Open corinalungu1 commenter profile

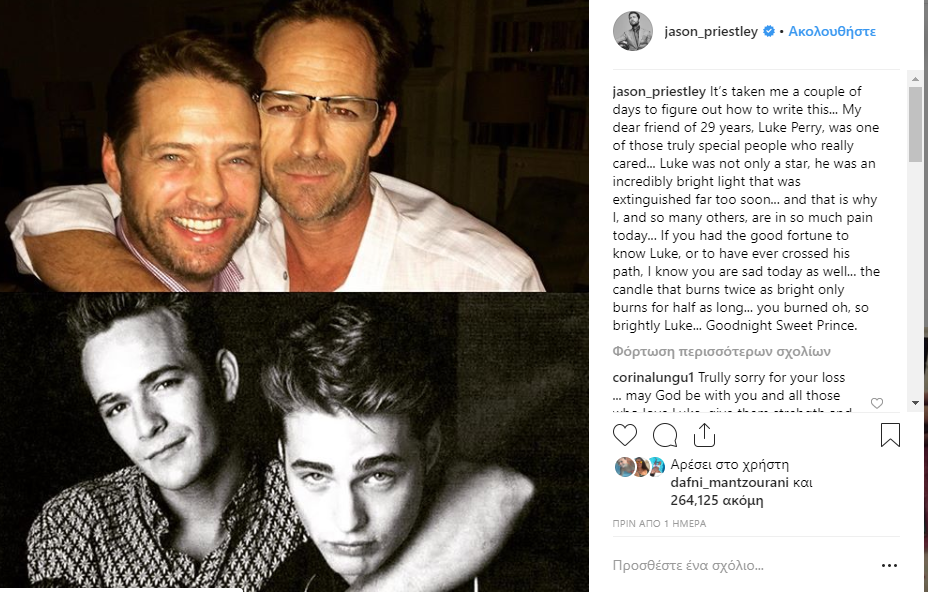point(653,378)
